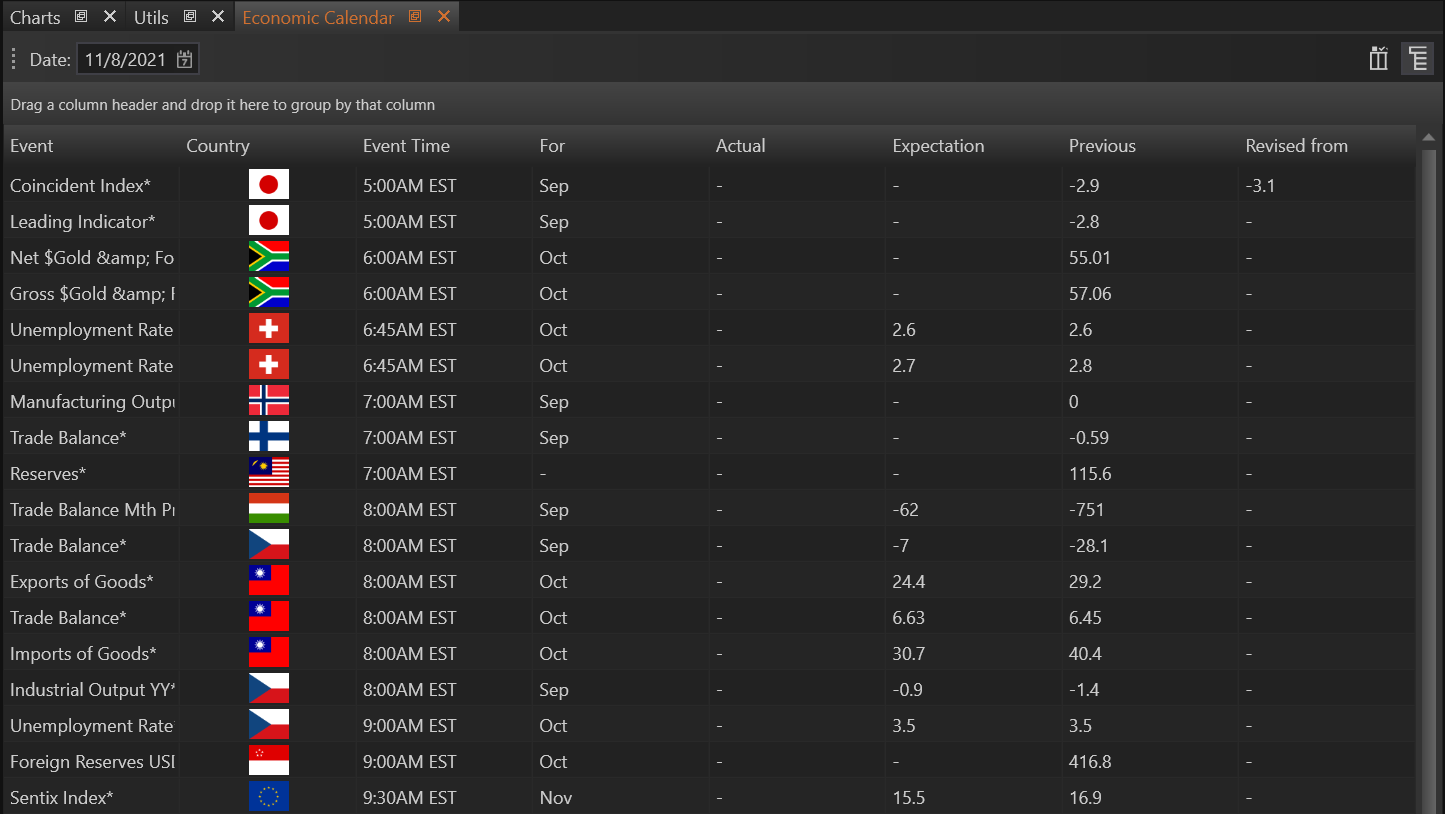This screenshot has height=814, width=1445.
Task: Sort by the Event Time column header
Action: coord(406,146)
